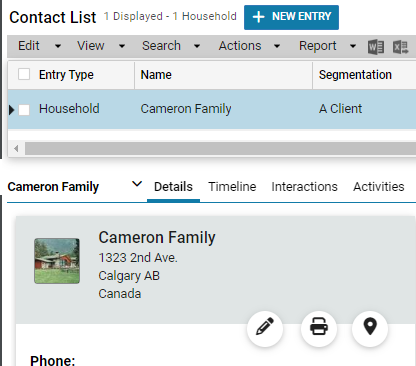
Task: Tick the select-all checkbox beside Entry Type
Action: pyautogui.click(x=24, y=74)
